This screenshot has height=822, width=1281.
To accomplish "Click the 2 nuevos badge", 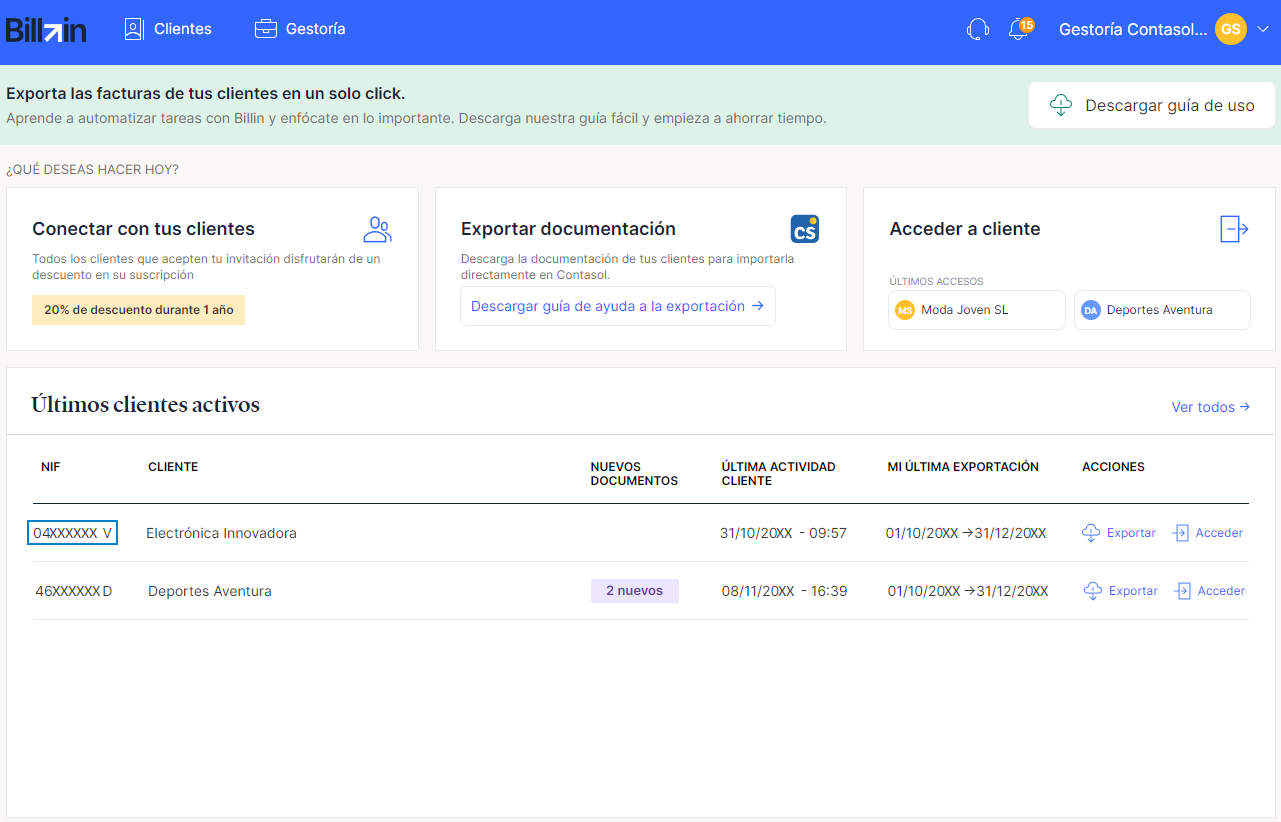I will pyautogui.click(x=635, y=591).
